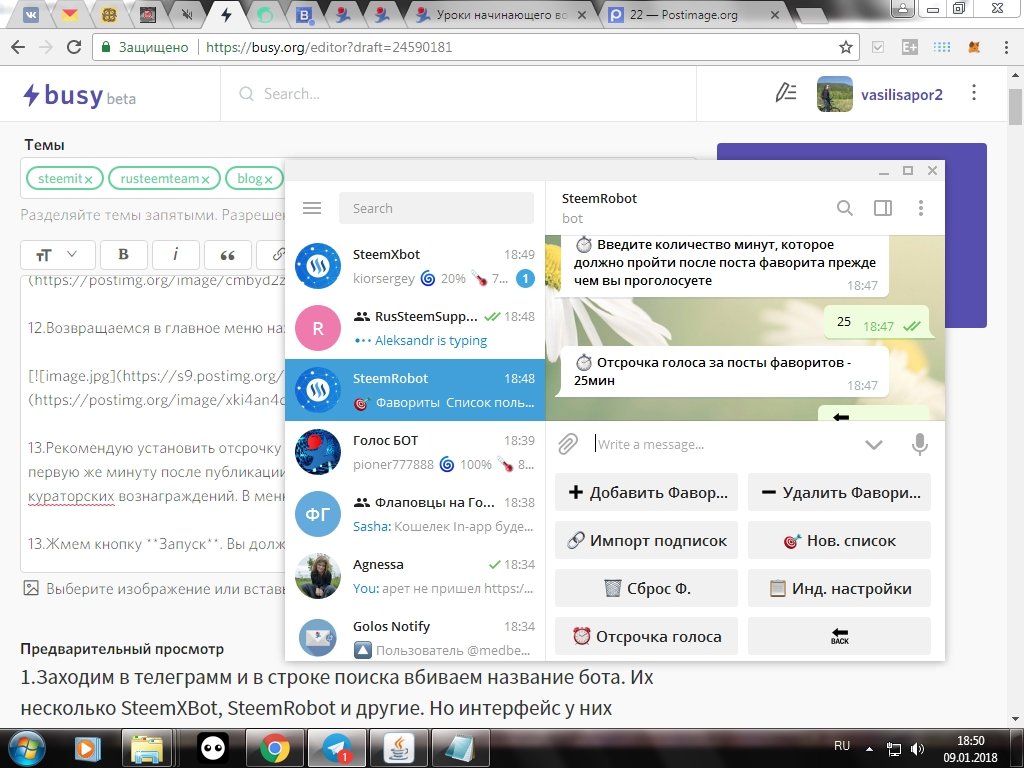
Task: Open the volume control in system tray
Action: point(917,748)
